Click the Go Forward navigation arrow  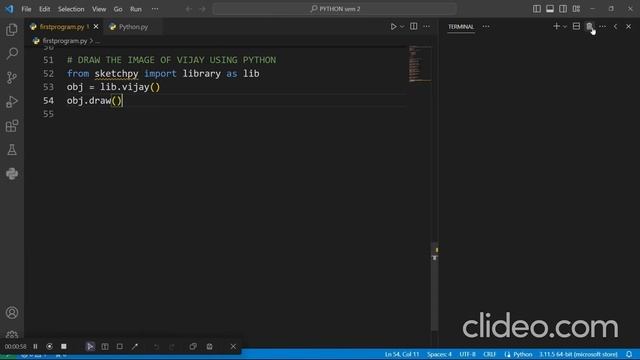pos(203,9)
